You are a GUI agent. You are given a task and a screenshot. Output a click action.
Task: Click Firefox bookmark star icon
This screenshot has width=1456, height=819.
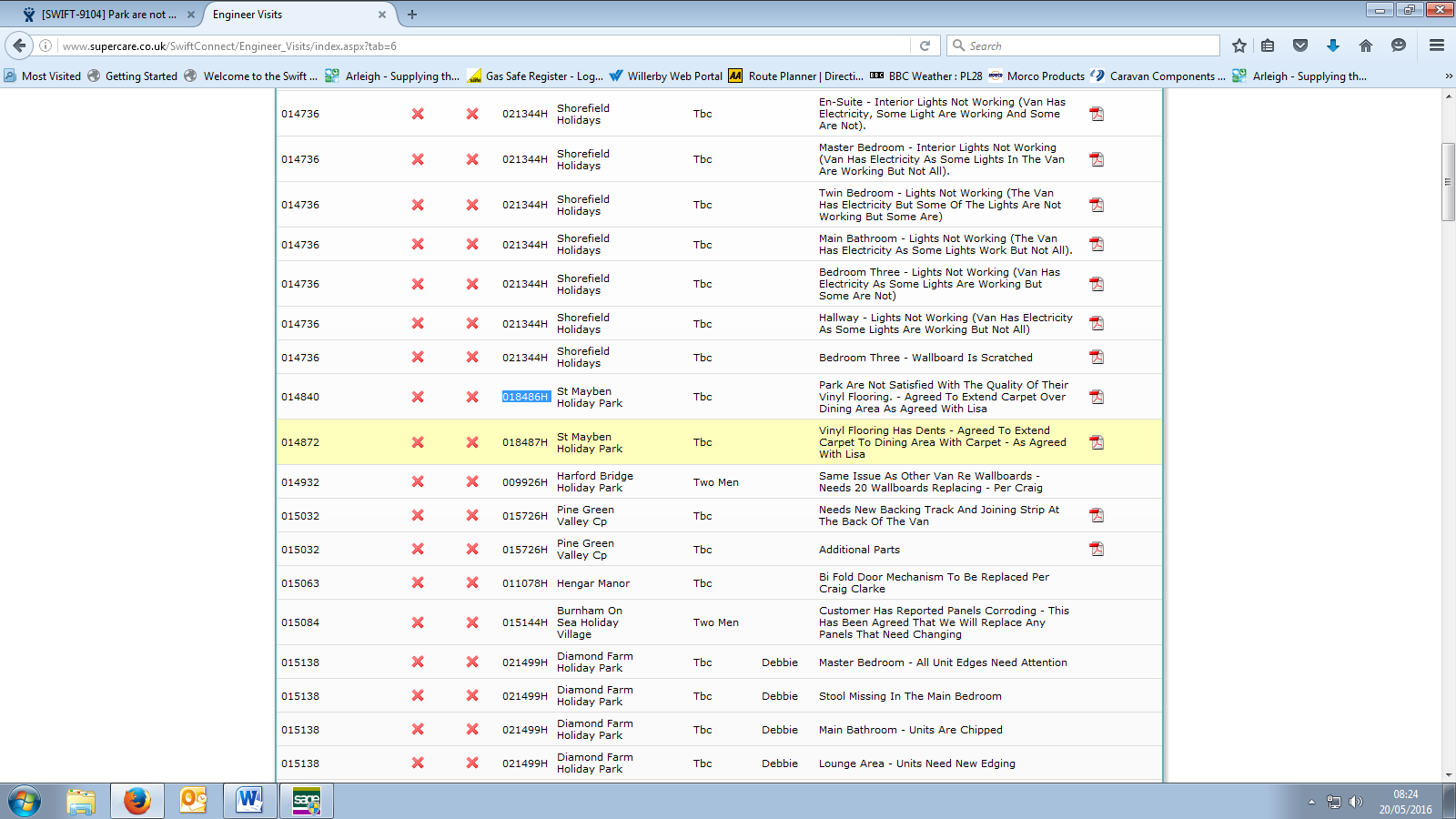tap(1239, 45)
